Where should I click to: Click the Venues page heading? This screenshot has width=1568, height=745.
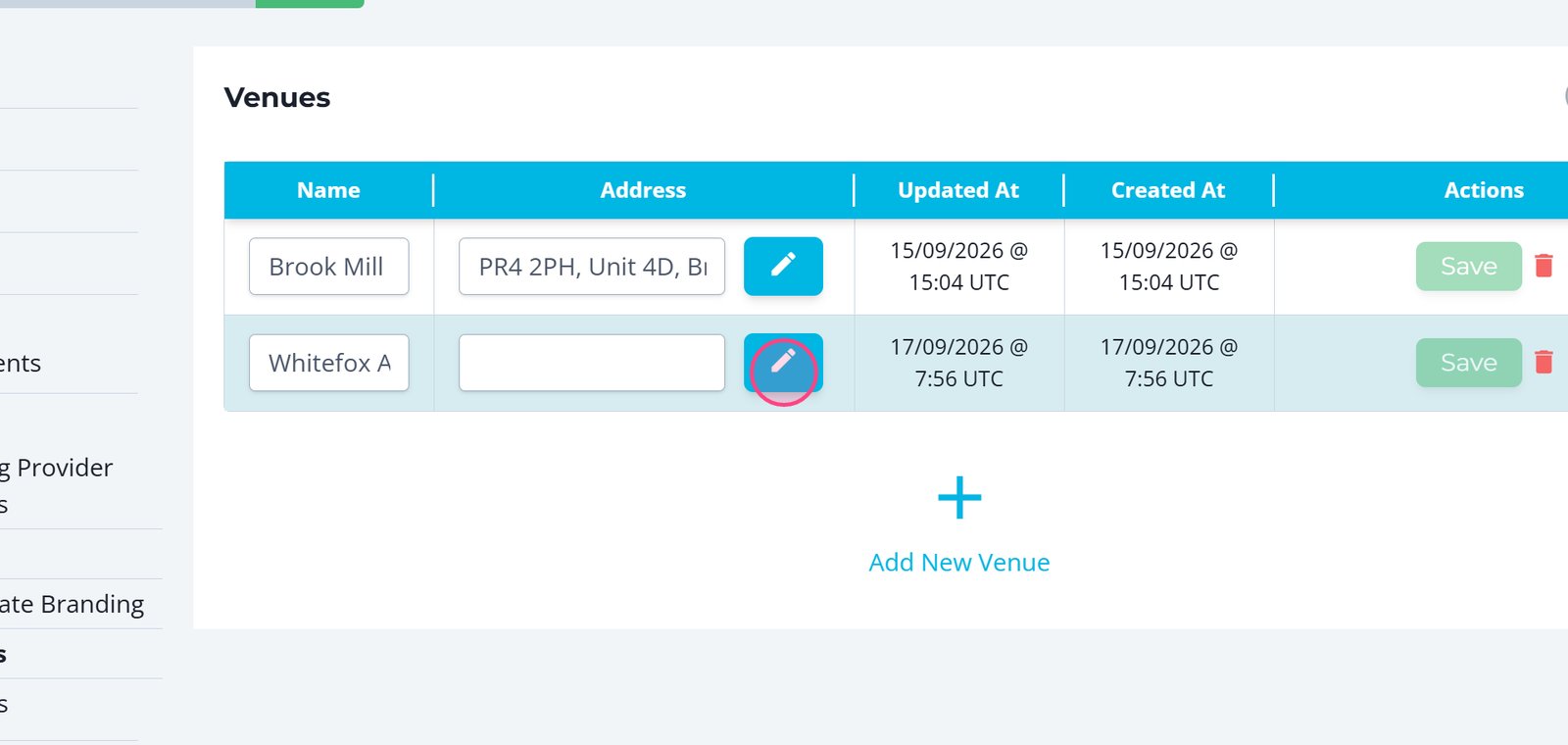click(x=277, y=98)
